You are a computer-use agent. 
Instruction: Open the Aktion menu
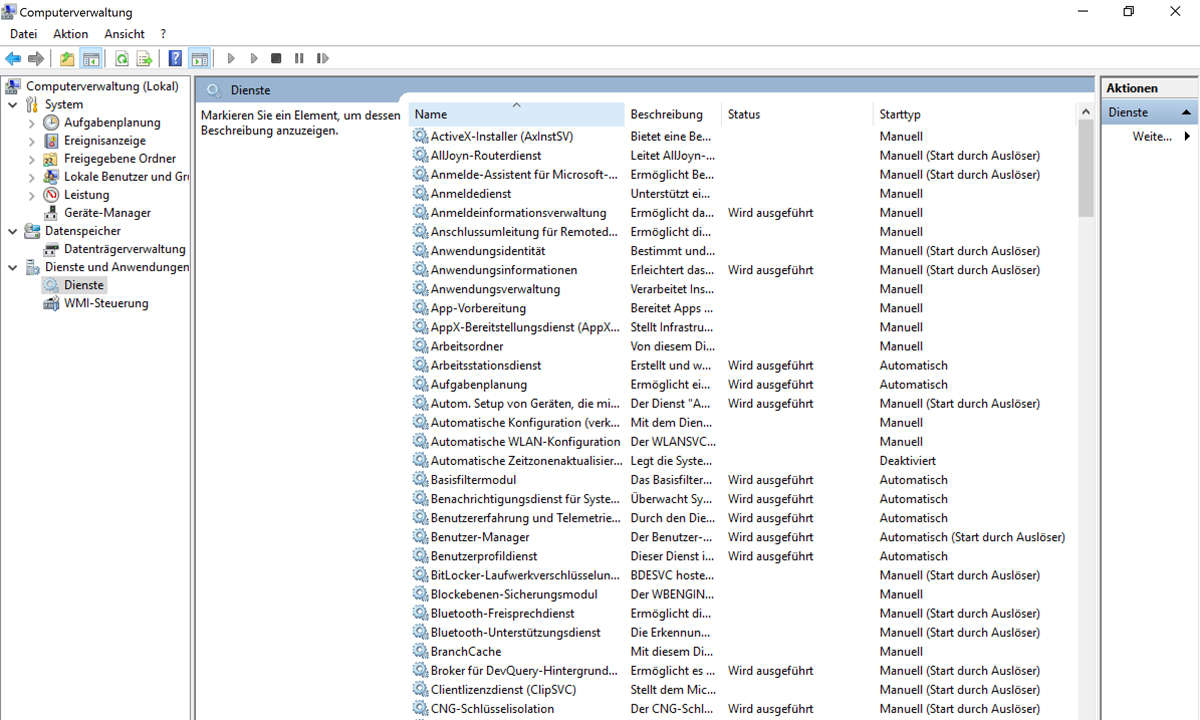(71, 34)
